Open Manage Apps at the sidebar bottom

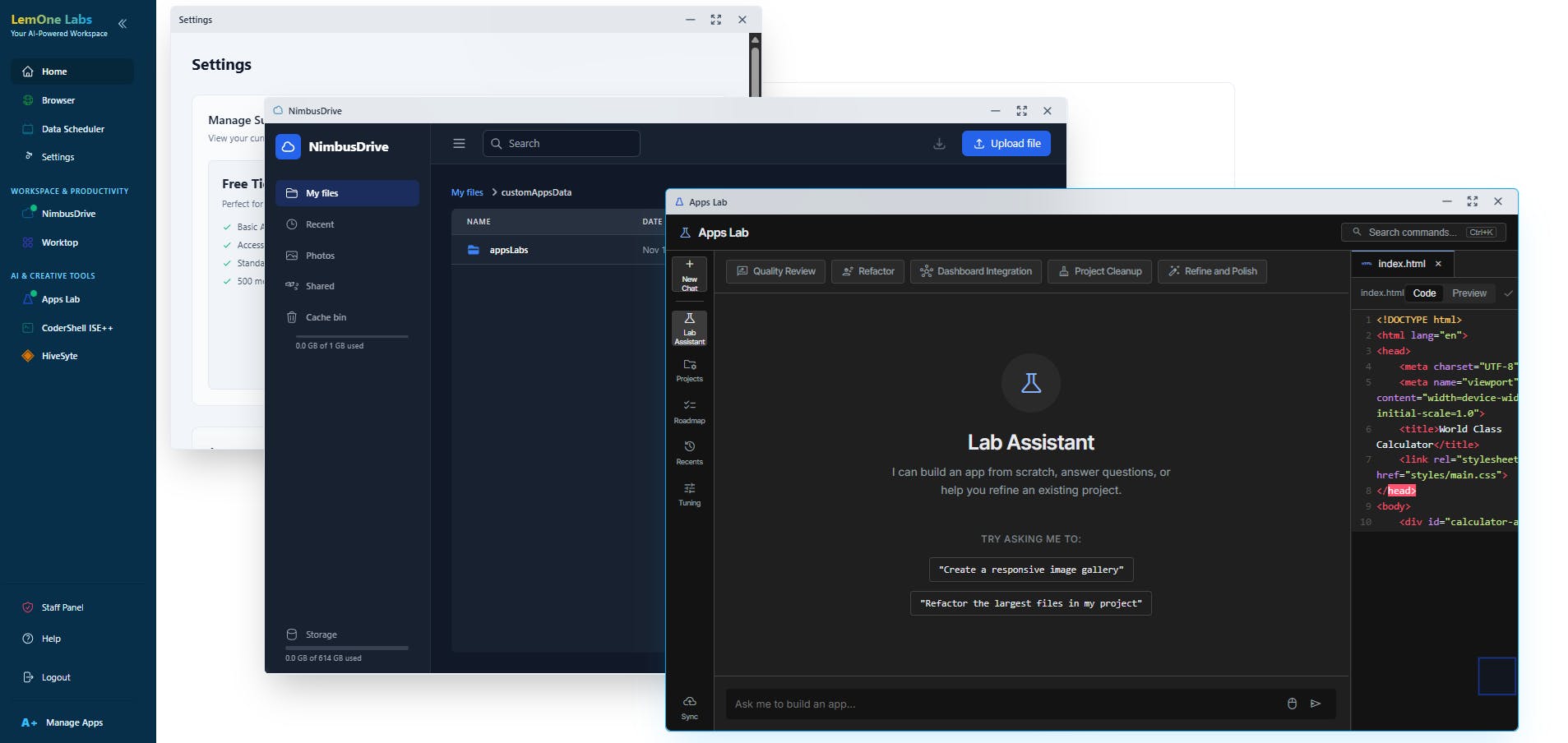pyautogui.click(x=72, y=722)
